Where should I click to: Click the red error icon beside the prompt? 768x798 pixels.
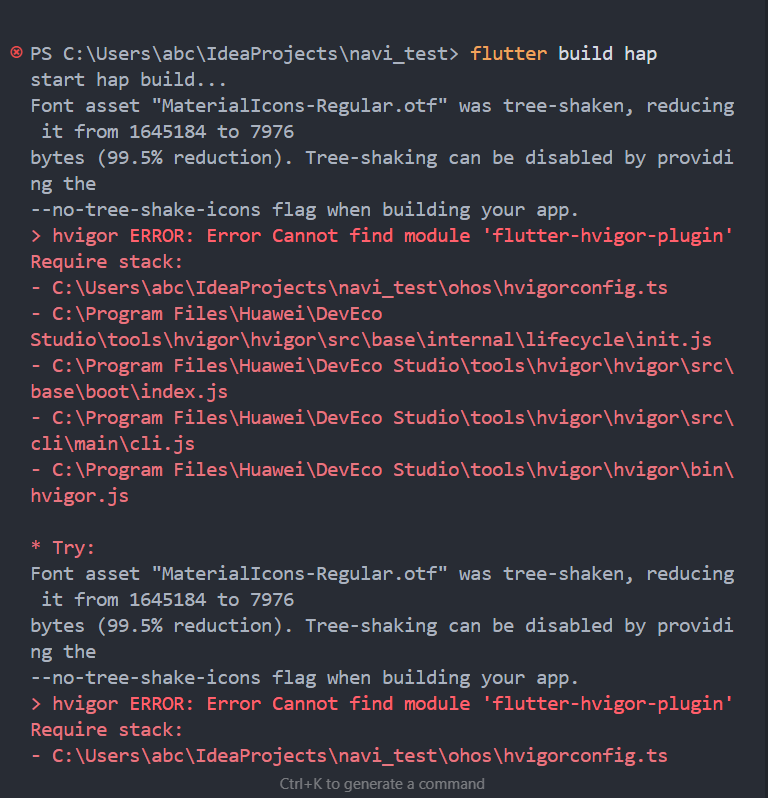pos(15,53)
